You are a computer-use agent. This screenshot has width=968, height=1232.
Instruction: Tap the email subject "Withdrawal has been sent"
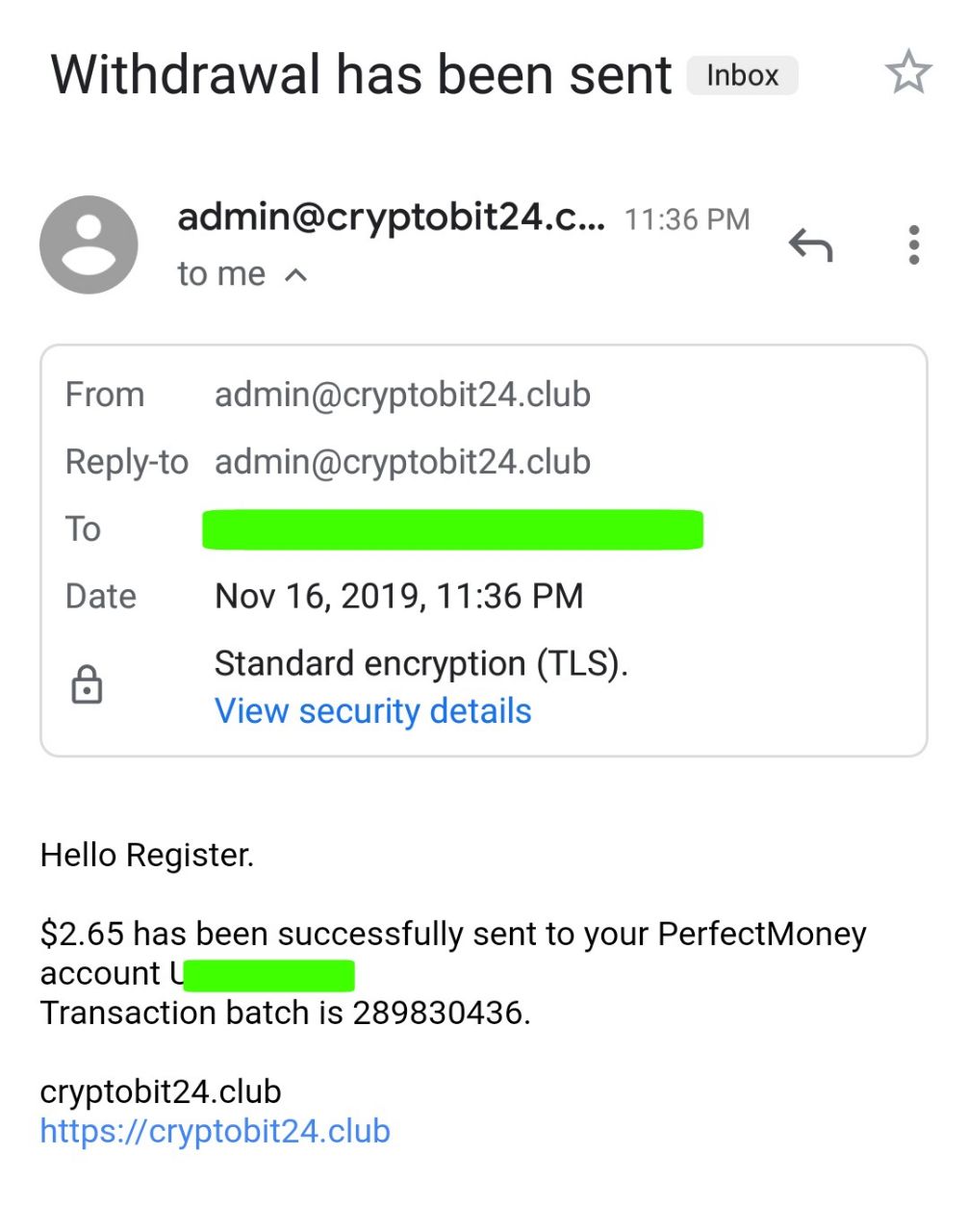tap(361, 75)
